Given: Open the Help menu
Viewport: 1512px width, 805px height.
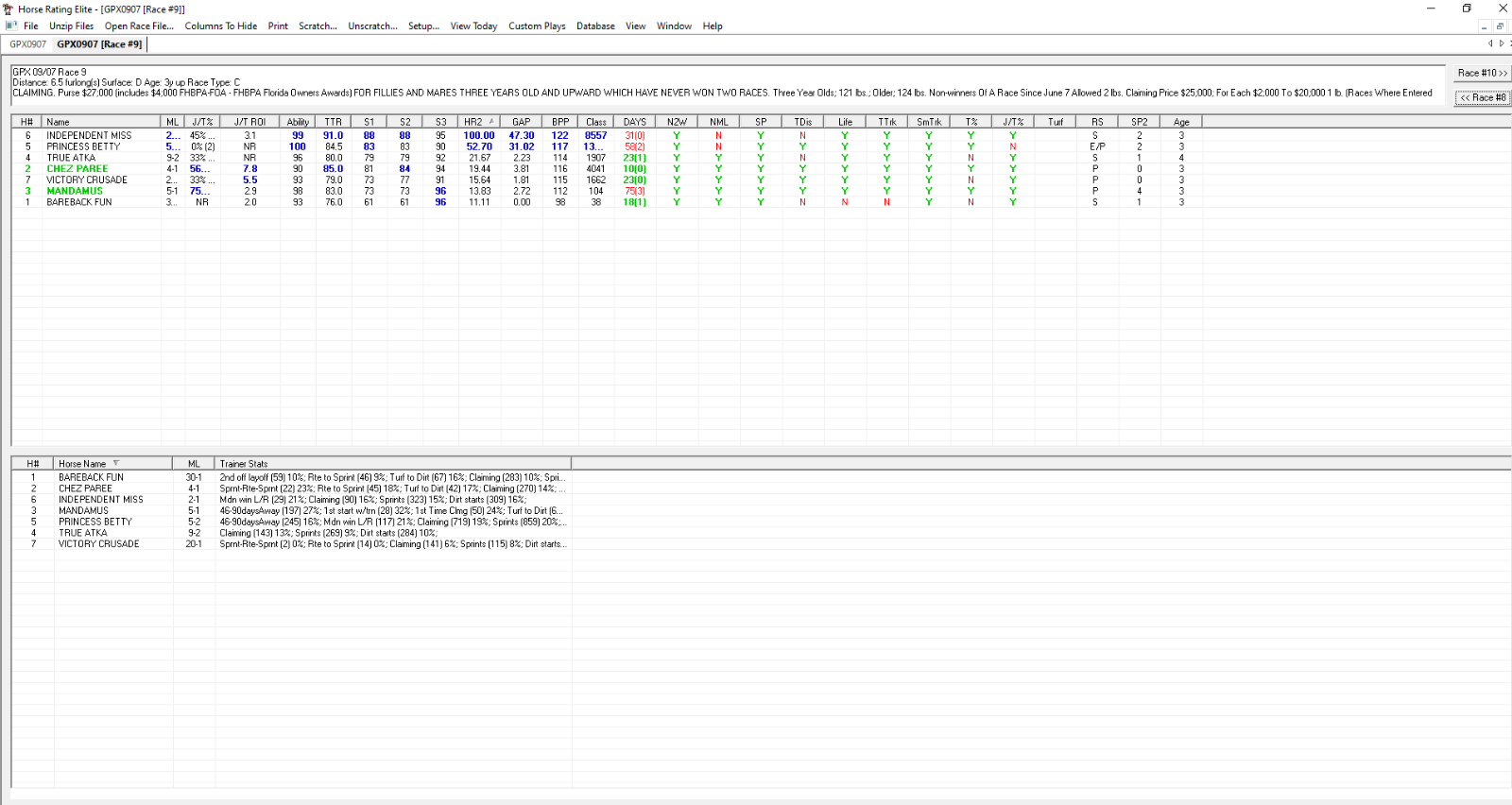Looking at the screenshot, I should tap(713, 26).
